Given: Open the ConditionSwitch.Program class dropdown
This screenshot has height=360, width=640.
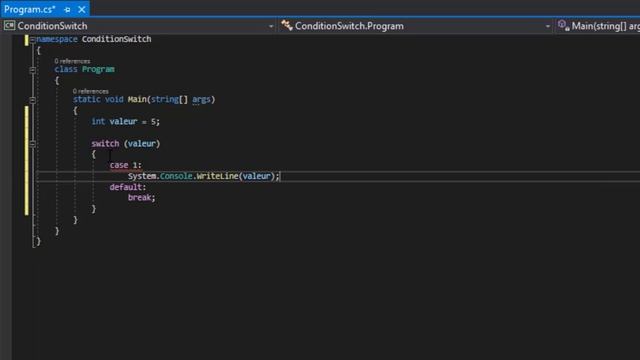Looking at the screenshot, I should [x=547, y=26].
